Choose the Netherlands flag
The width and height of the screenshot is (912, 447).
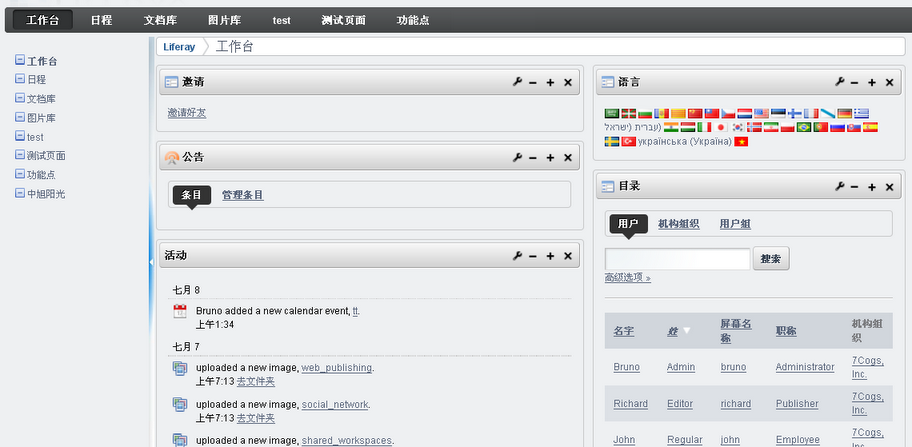[744, 113]
